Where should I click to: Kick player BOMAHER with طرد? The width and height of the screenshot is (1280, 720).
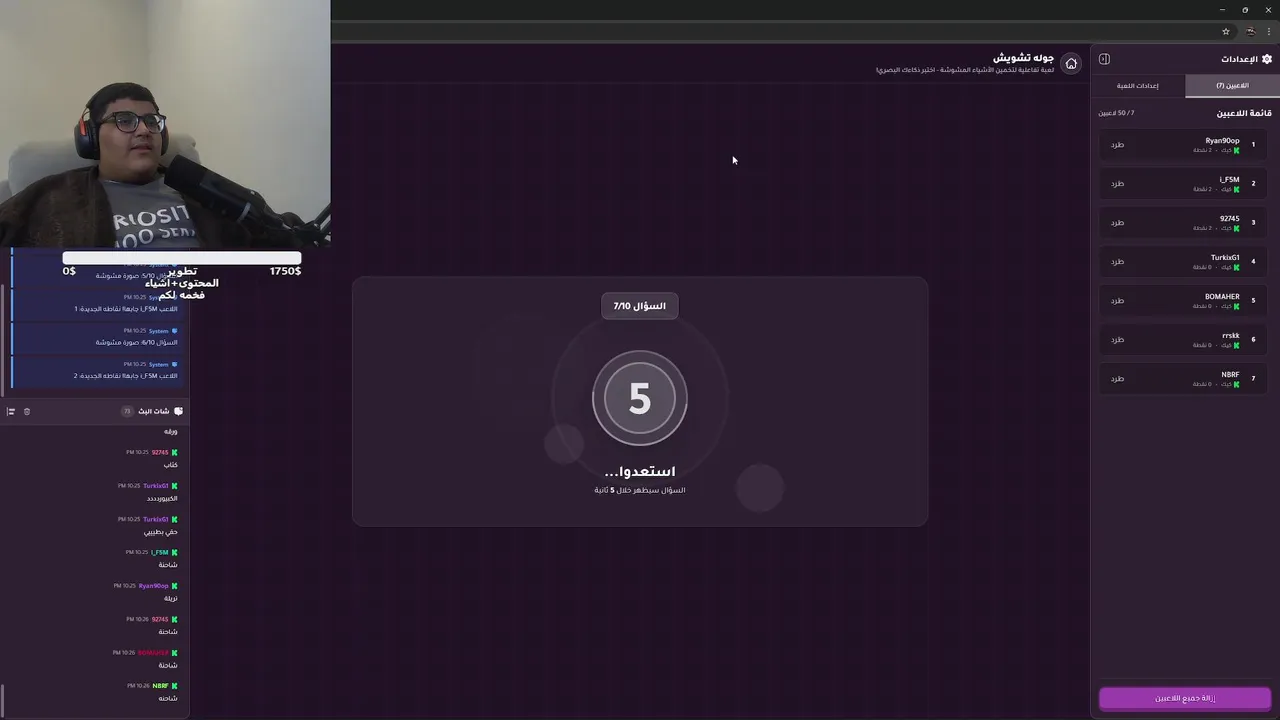[x=1118, y=301]
